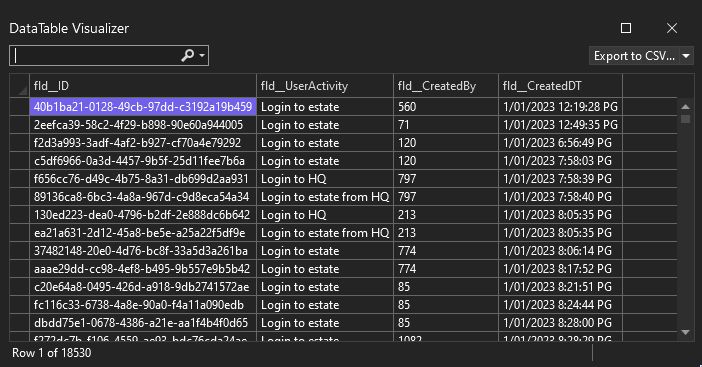Click date cell 1/01/2023 7:58:39 PG

click(560, 179)
